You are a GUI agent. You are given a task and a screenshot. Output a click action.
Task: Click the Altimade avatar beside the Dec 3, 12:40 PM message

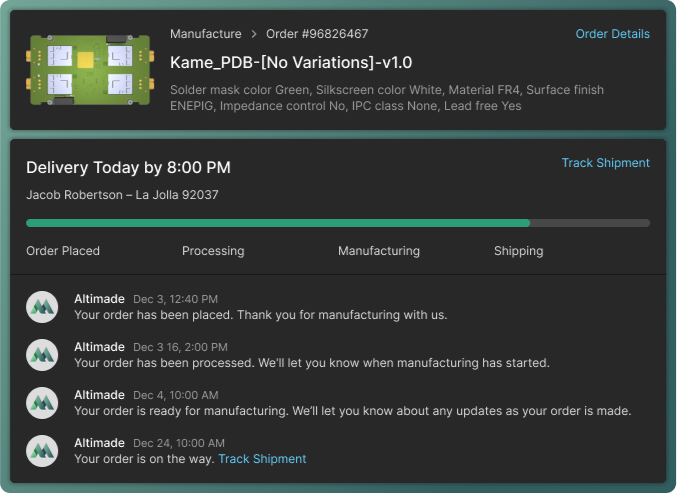pyautogui.click(x=42, y=307)
